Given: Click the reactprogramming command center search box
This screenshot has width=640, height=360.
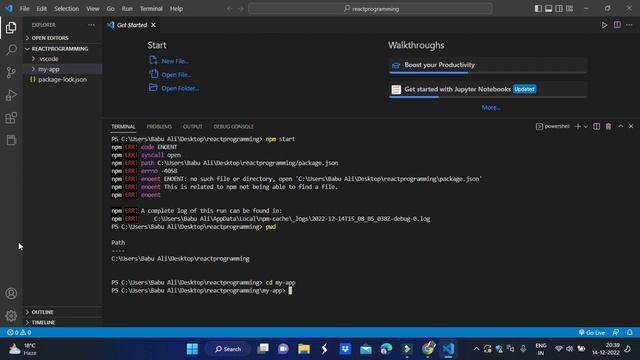Looking at the screenshot, I should 370,9.
